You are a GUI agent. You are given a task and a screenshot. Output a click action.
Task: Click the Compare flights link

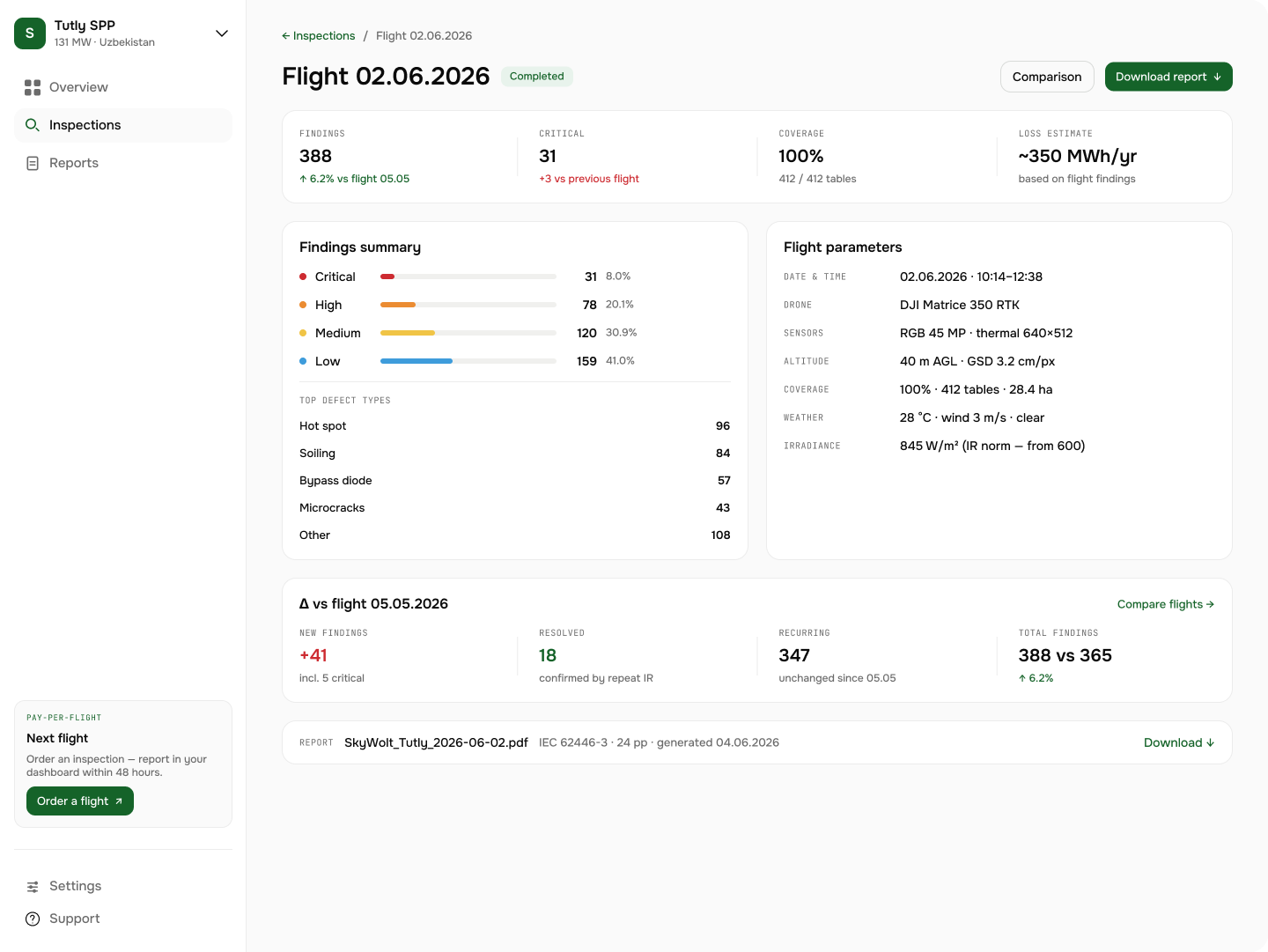[1166, 604]
